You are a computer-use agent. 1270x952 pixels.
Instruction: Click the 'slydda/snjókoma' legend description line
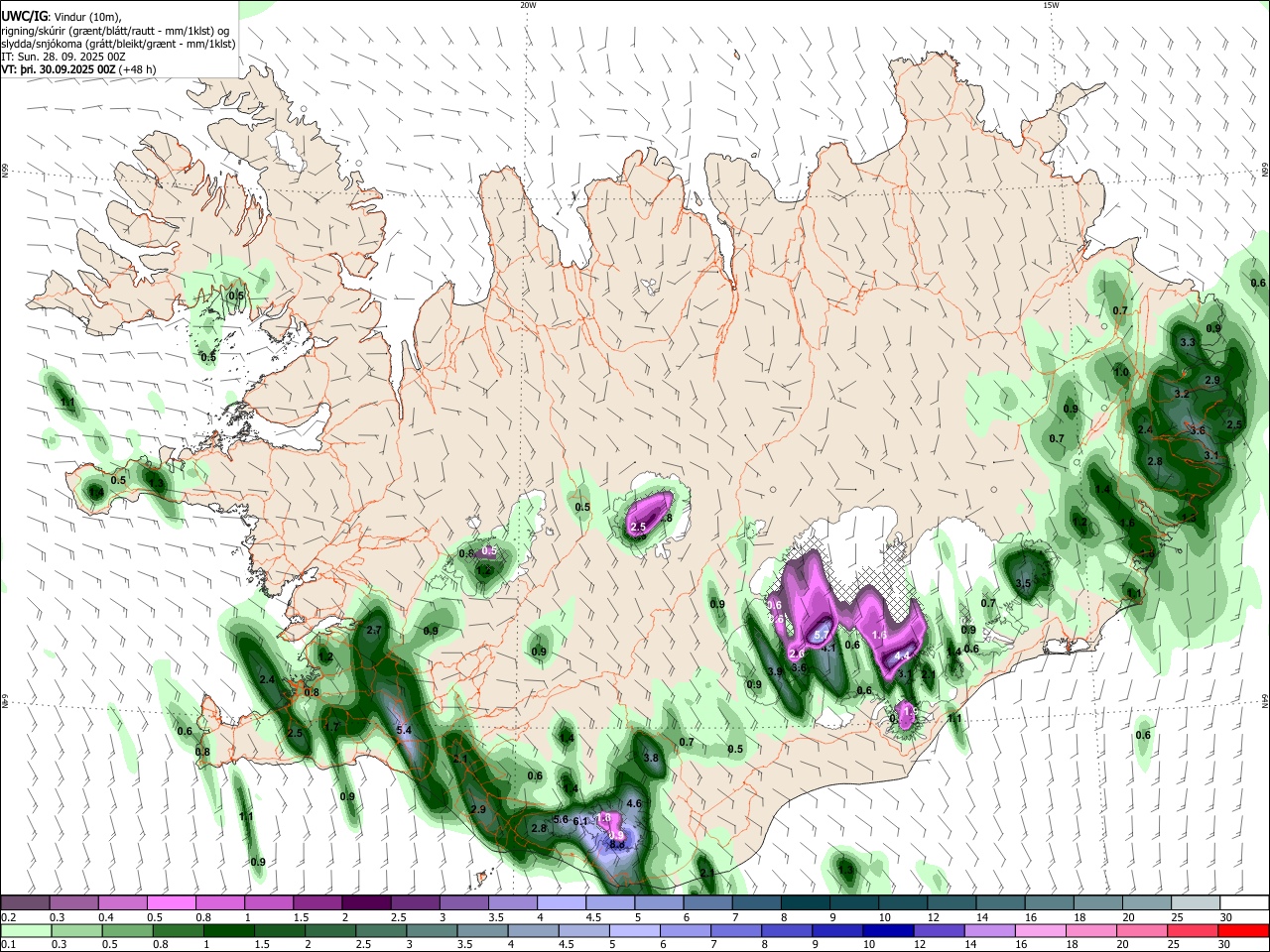[x=119, y=44]
